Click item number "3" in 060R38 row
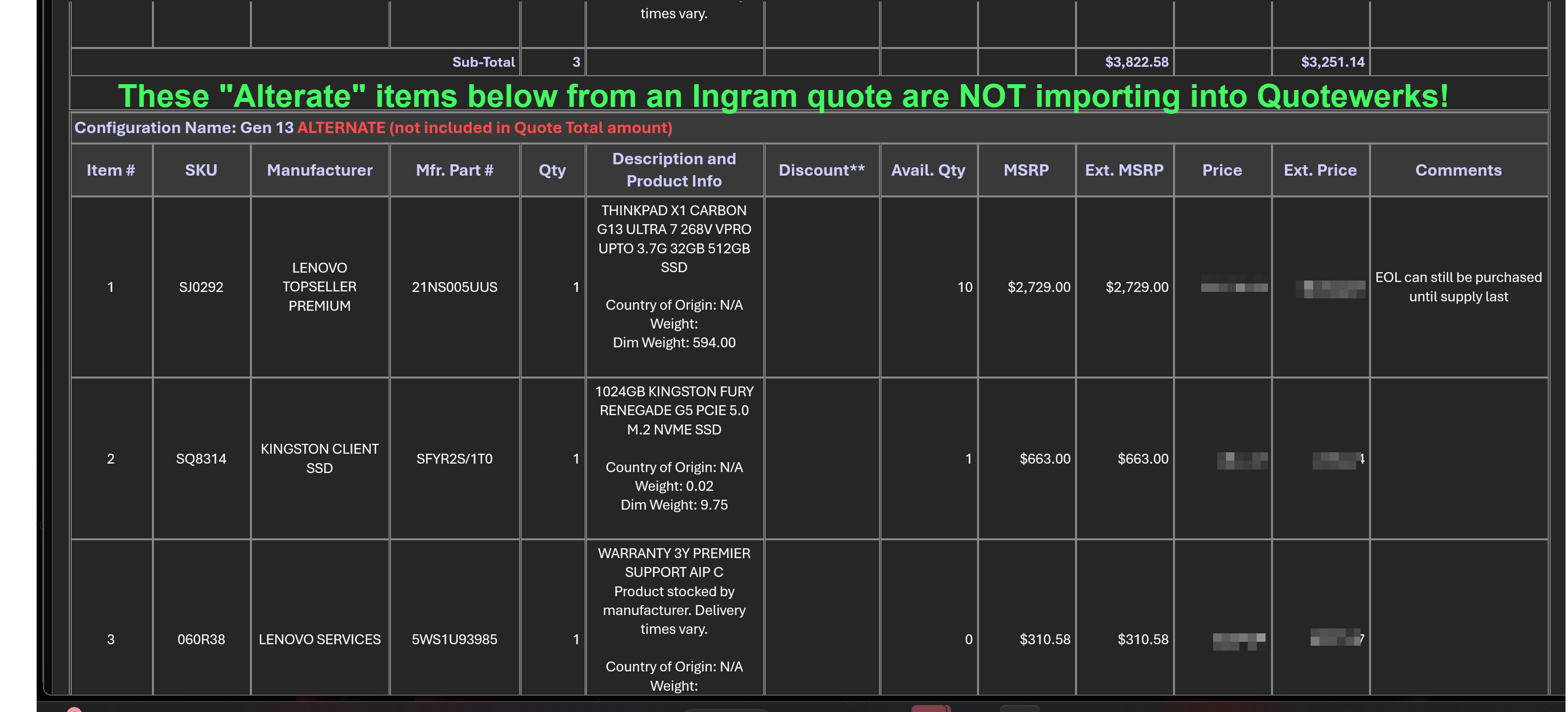This screenshot has width=1568, height=712. coord(111,639)
